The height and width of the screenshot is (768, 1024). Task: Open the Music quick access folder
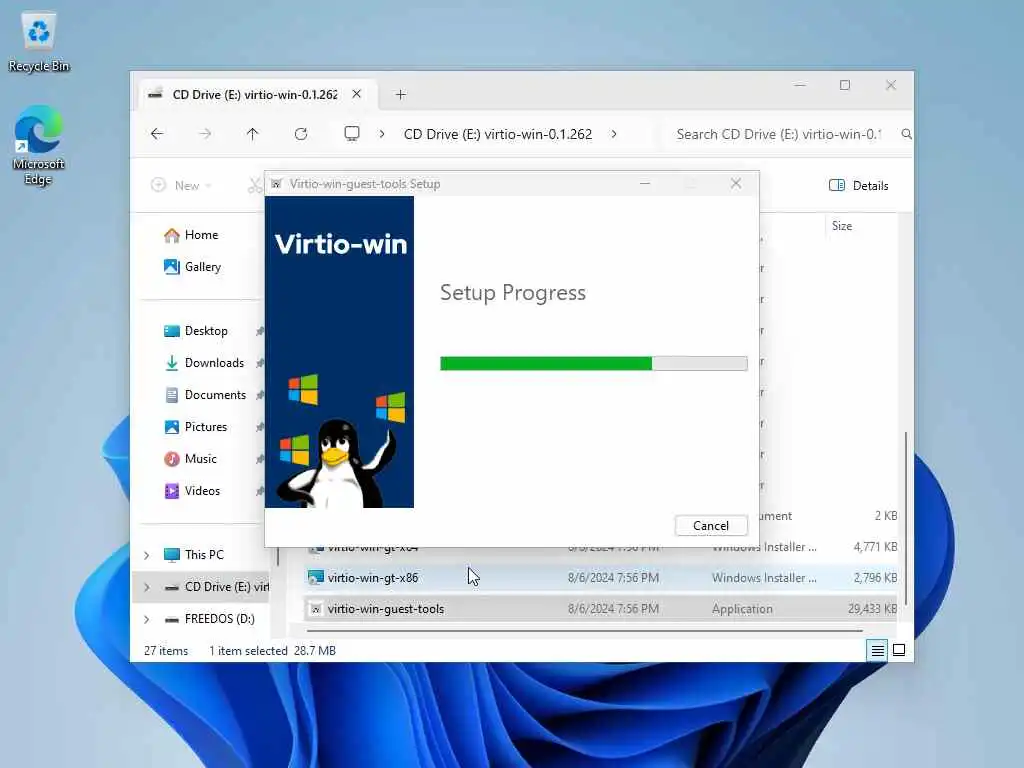point(190,459)
